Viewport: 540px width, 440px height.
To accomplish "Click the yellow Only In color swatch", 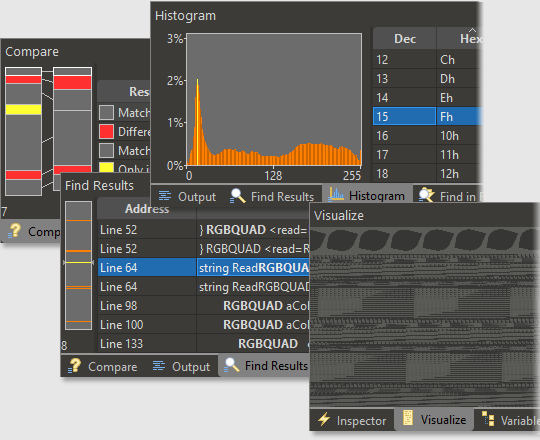I will pos(106,168).
